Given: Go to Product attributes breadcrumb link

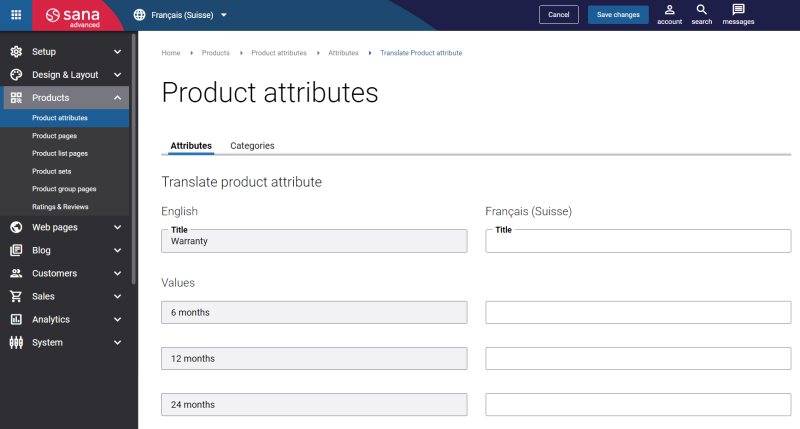Looking at the screenshot, I should 279,53.
